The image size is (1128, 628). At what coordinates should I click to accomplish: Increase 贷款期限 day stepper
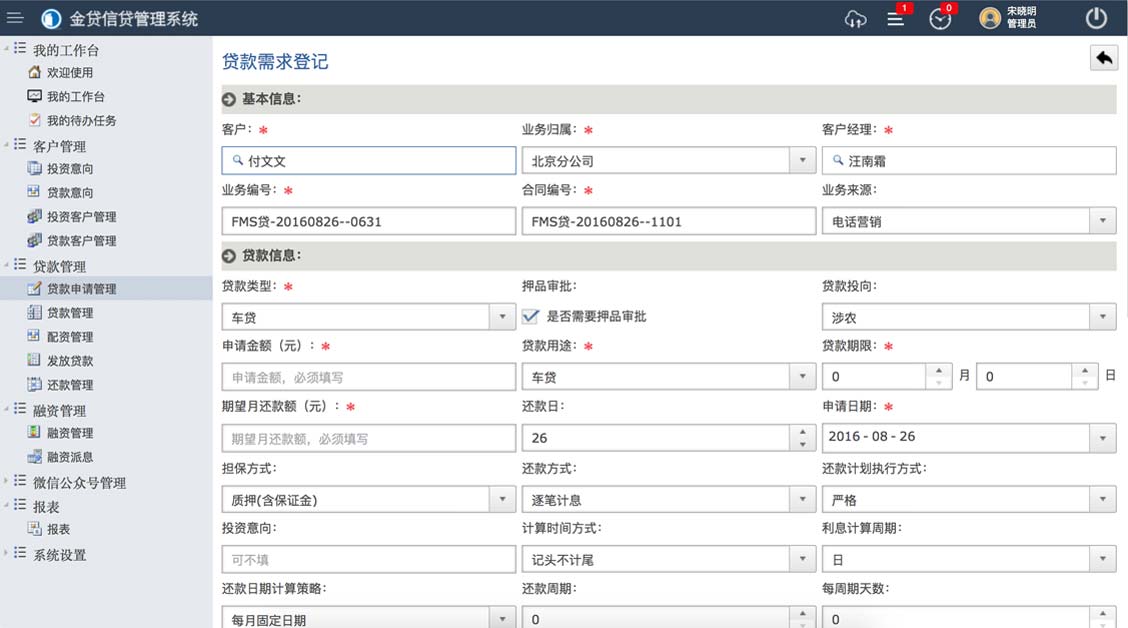point(1085,370)
